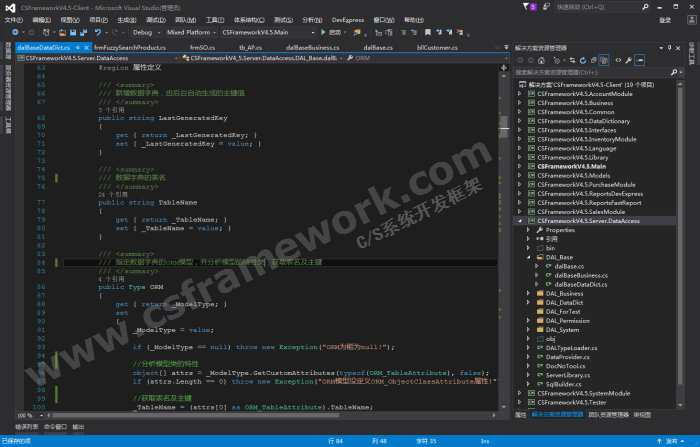Image resolution: width=700 pixels, height=447 pixels.
Task: Click feedback smiley icon in title bar
Action: (546, 6)
